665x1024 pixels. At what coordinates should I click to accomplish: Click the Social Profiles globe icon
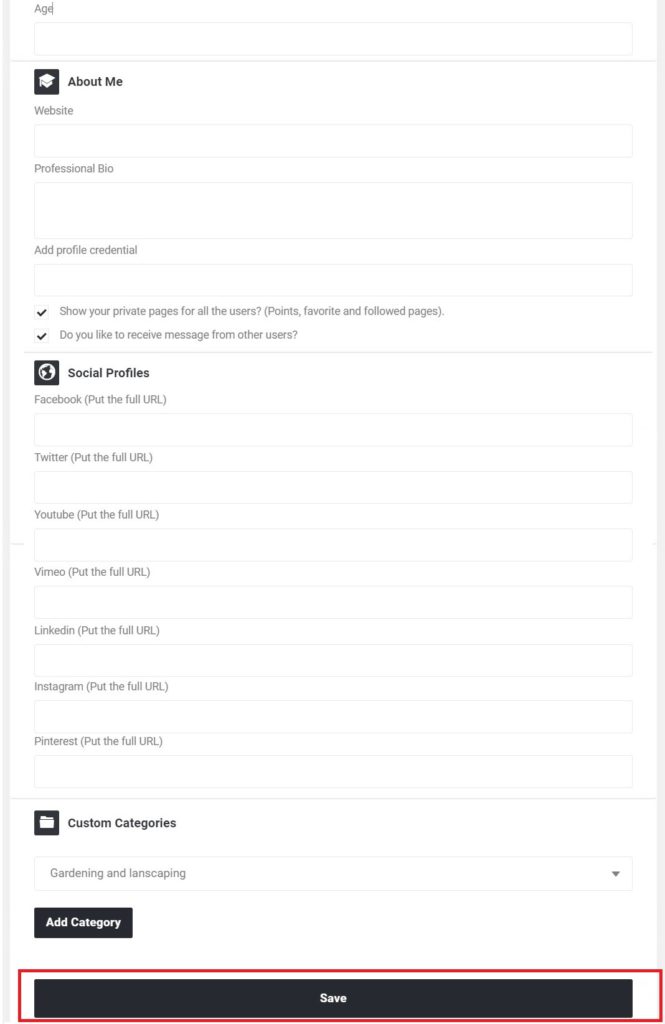(46, 373)
